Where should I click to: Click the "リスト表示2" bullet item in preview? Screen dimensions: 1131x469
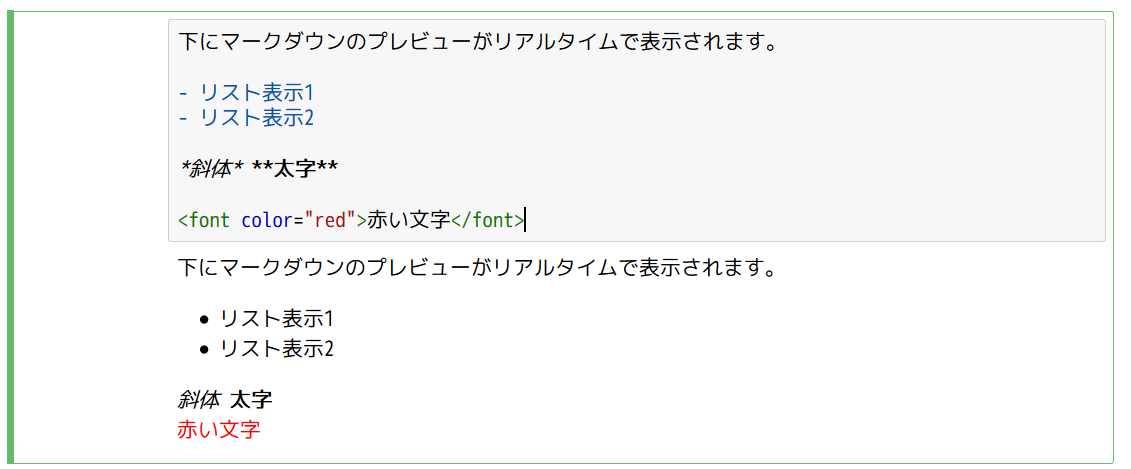click(276, 349)
